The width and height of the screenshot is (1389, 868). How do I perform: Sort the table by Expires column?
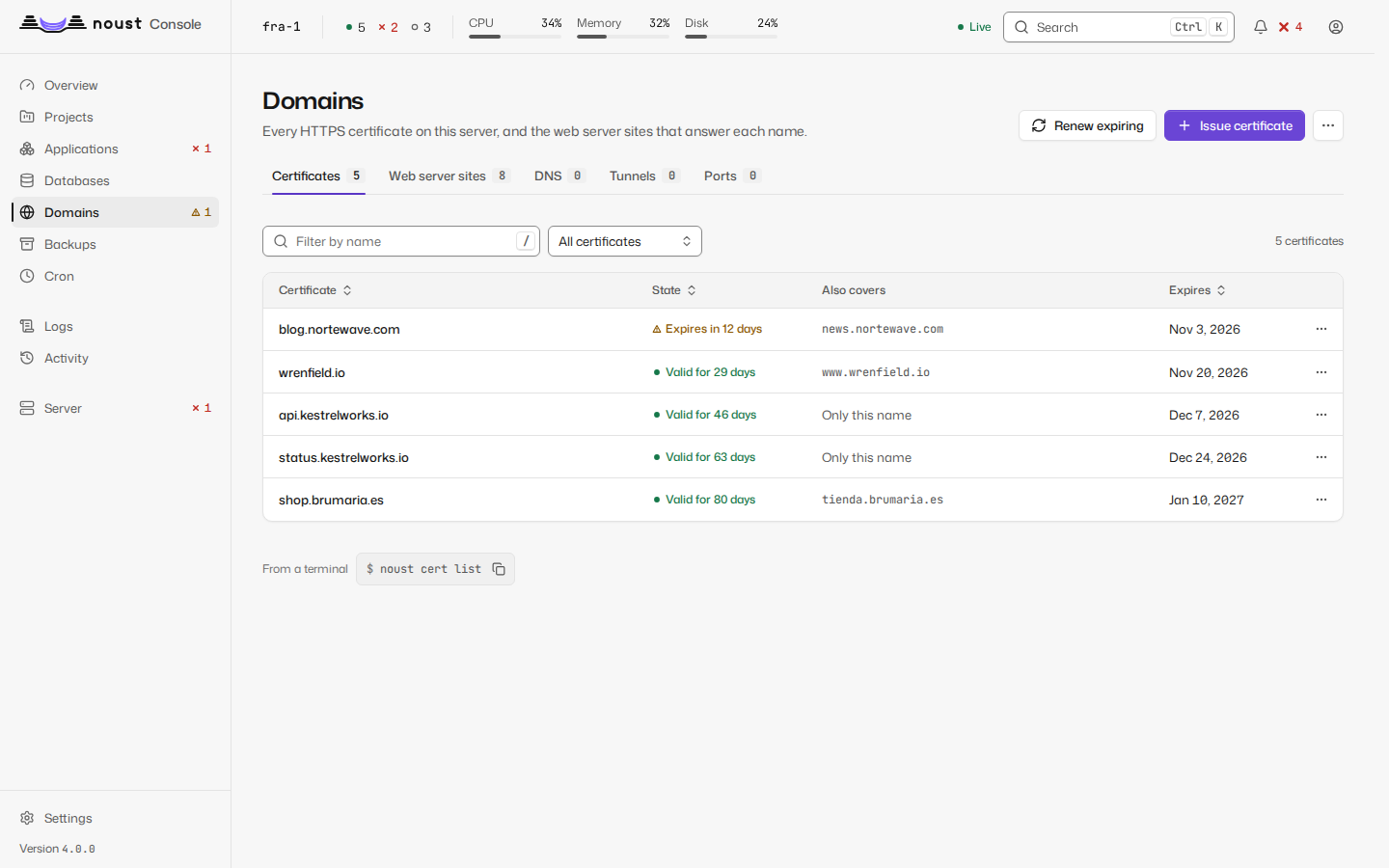(1197, 290)
